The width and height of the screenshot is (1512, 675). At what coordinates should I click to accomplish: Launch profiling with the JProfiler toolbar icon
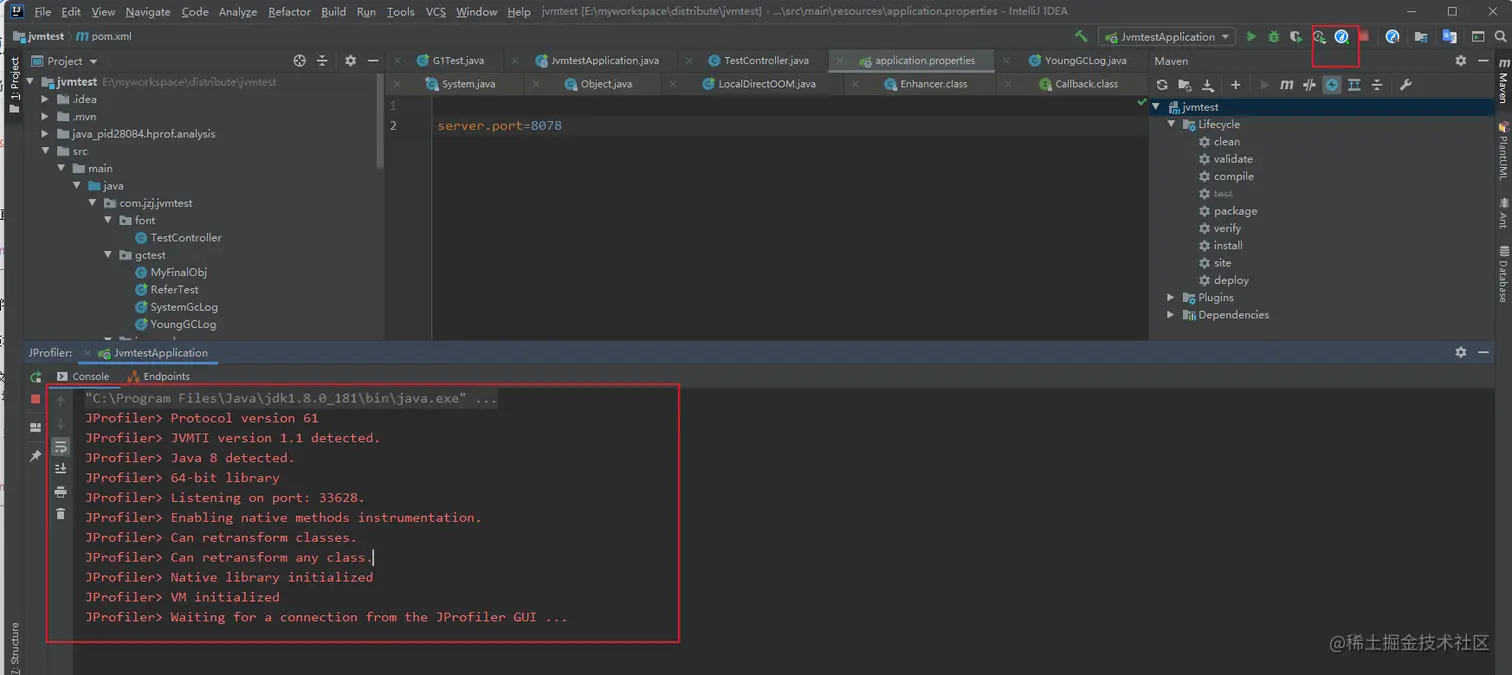point(1343,37)
